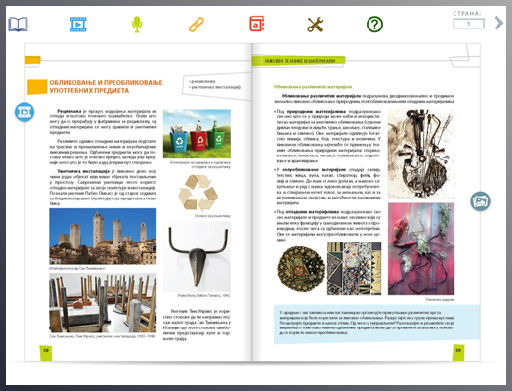Open the crossed wrench tools icon
This screenshot has height=391, width=512.
click(x=315, y=24)
